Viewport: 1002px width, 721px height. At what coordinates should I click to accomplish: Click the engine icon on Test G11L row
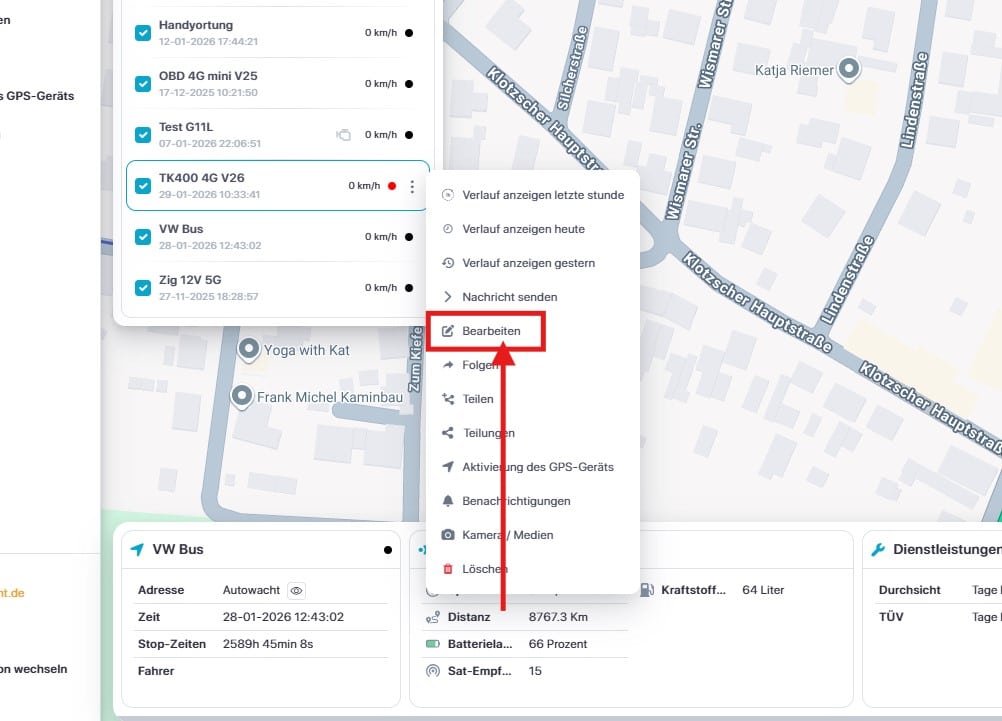click(x=343, y=135)
